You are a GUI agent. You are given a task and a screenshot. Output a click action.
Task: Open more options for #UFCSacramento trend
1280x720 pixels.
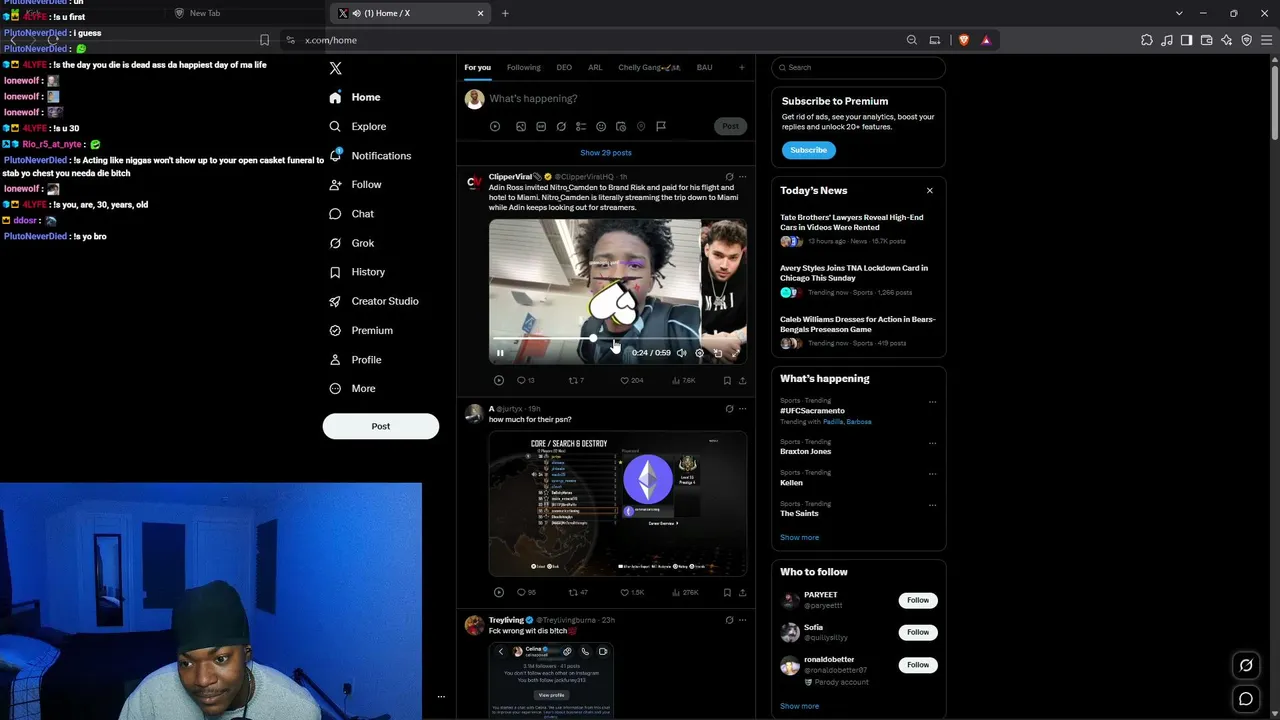pos(932,402)
